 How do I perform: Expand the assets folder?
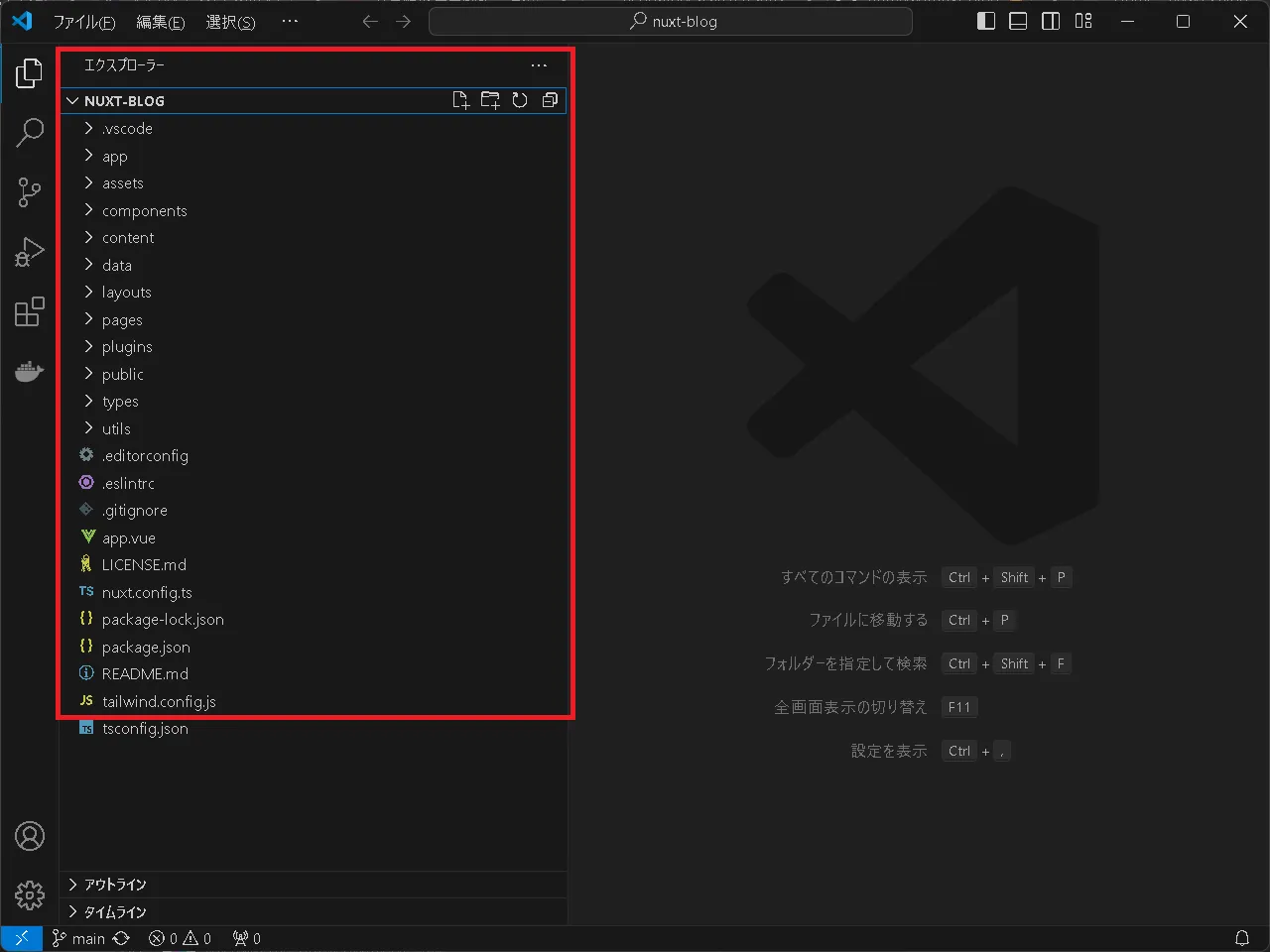click(x=314, y=183)
